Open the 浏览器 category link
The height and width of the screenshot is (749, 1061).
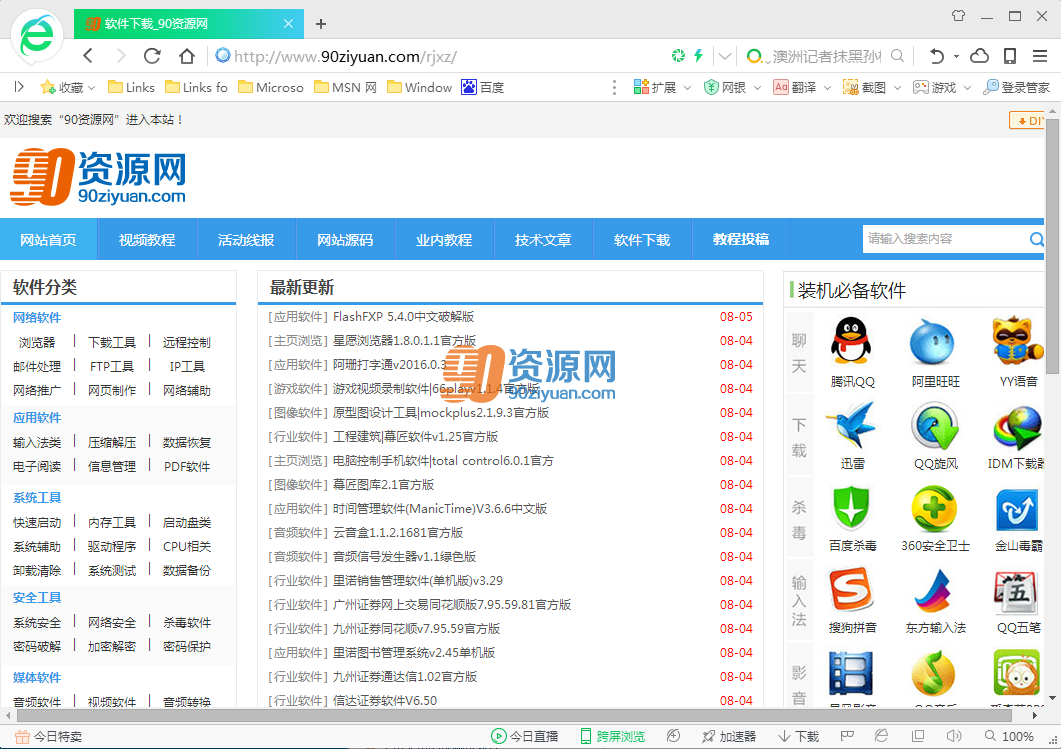[x=37, y=342]
